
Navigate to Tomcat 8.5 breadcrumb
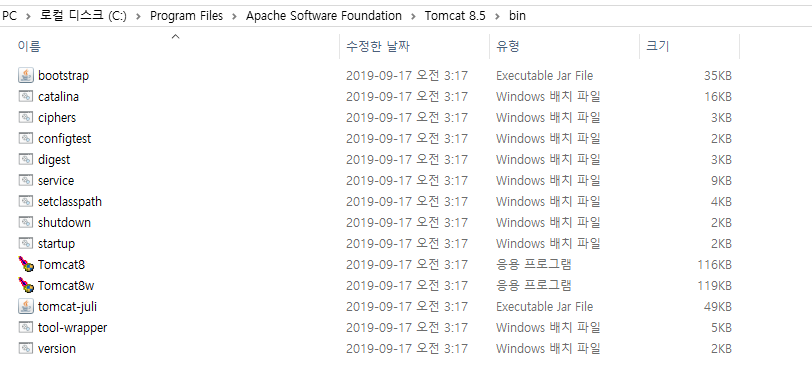(455, 16)
